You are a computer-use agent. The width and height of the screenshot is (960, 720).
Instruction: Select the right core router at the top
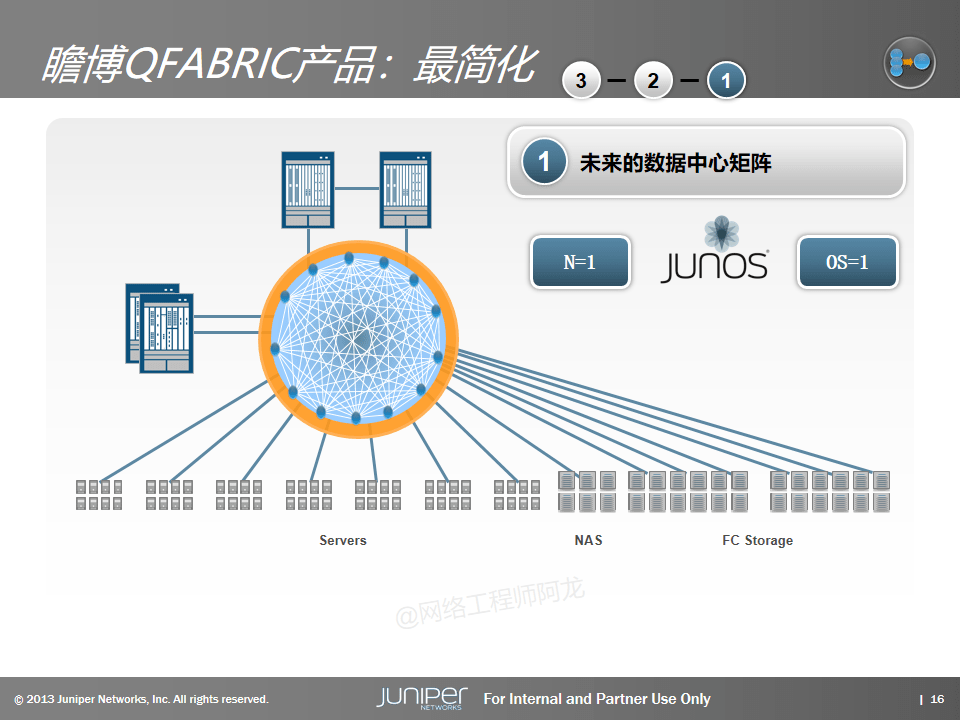tap(405, 190)
